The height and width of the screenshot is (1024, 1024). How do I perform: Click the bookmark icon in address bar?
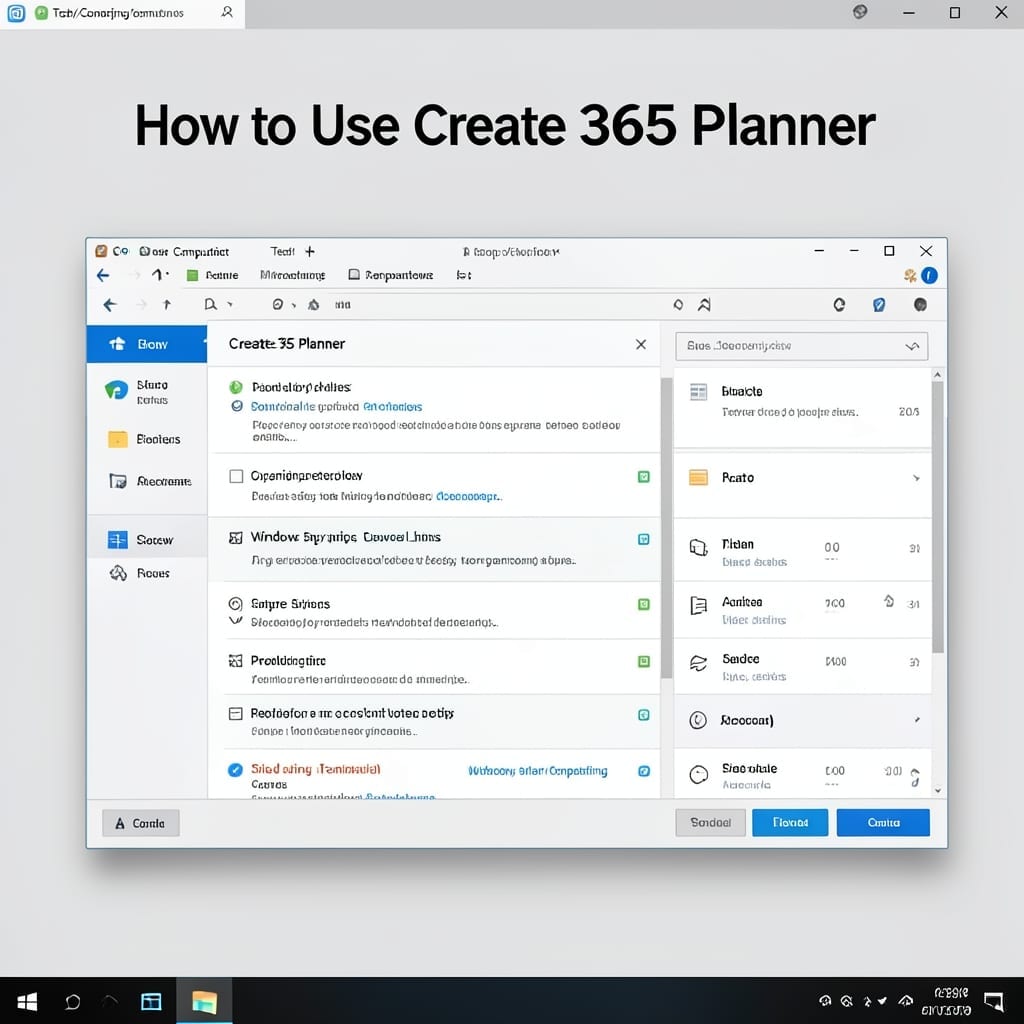coord(704,304)
